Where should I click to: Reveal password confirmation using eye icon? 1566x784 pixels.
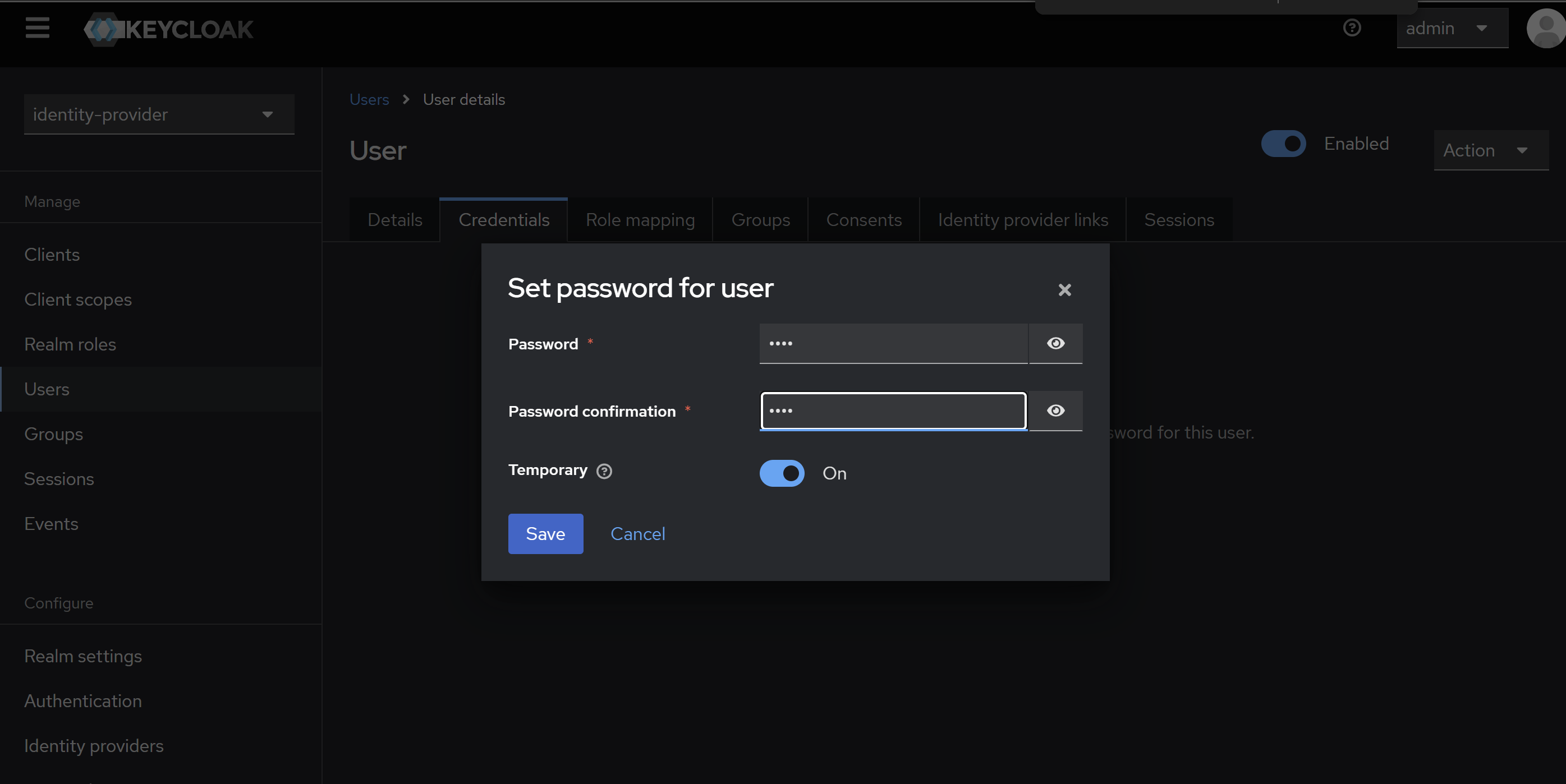(x=1055, y=411)
